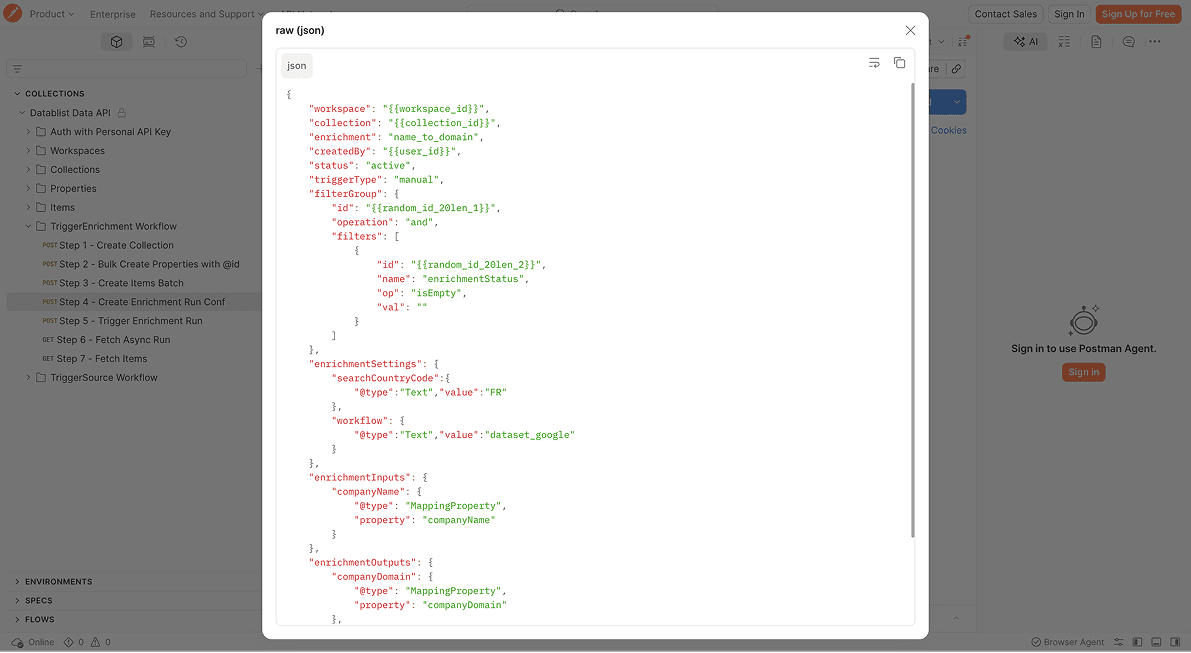This screenshot has height=653, width=1191.
Task: Expand the Workspaces folder
Action: tap(28, 150)
